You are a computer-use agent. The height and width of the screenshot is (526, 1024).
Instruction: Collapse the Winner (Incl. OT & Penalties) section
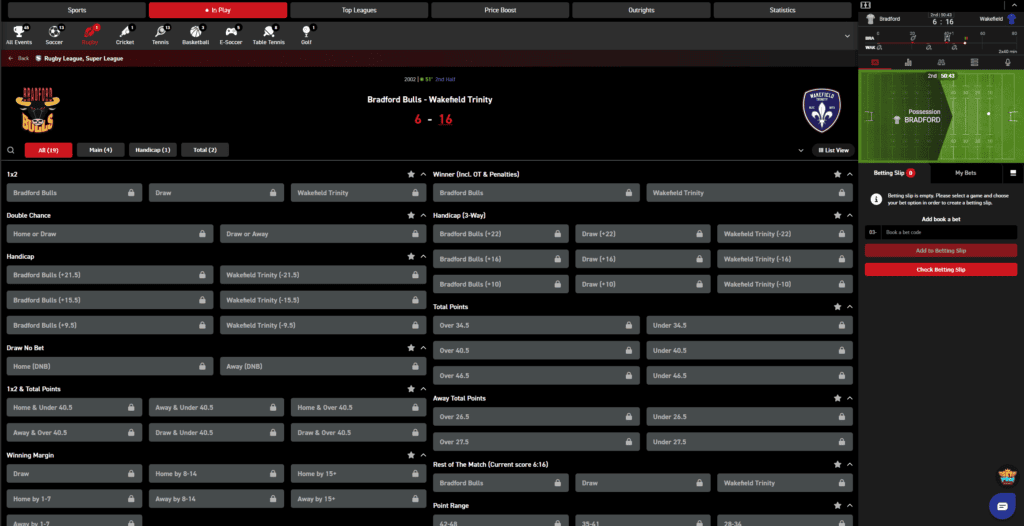click(850, 174)
